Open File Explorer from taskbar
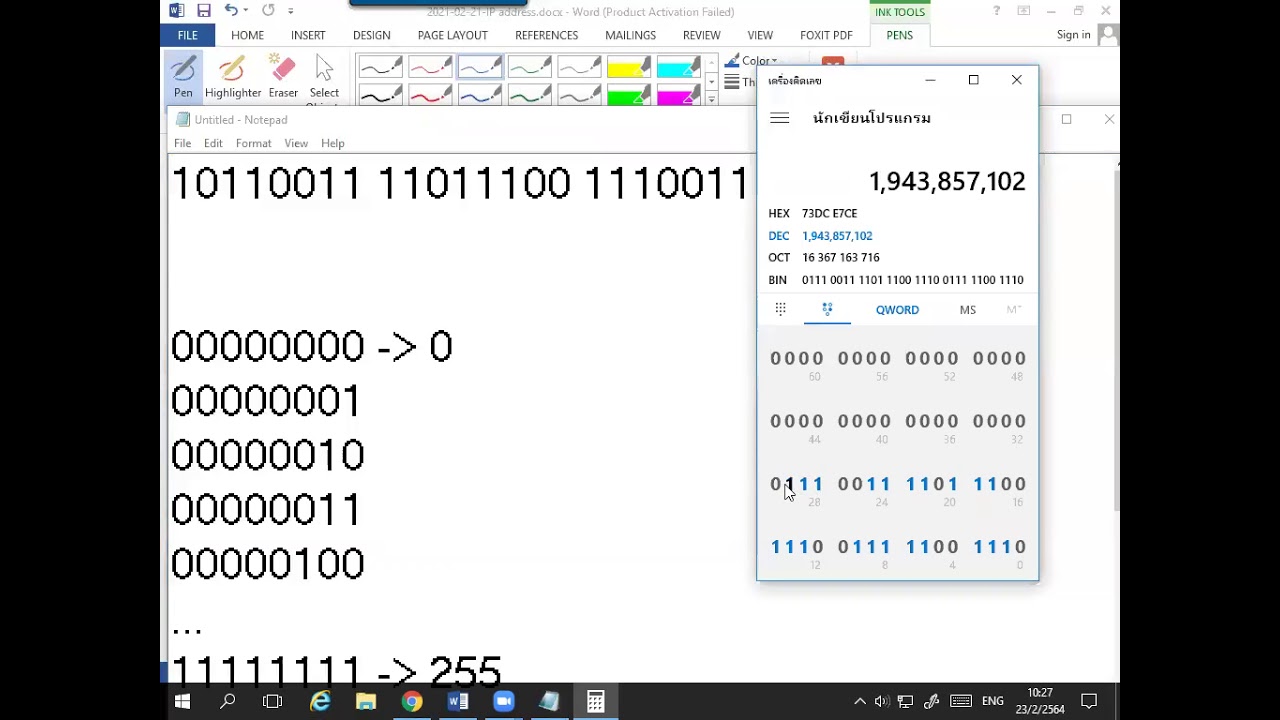 pos(365,701)
